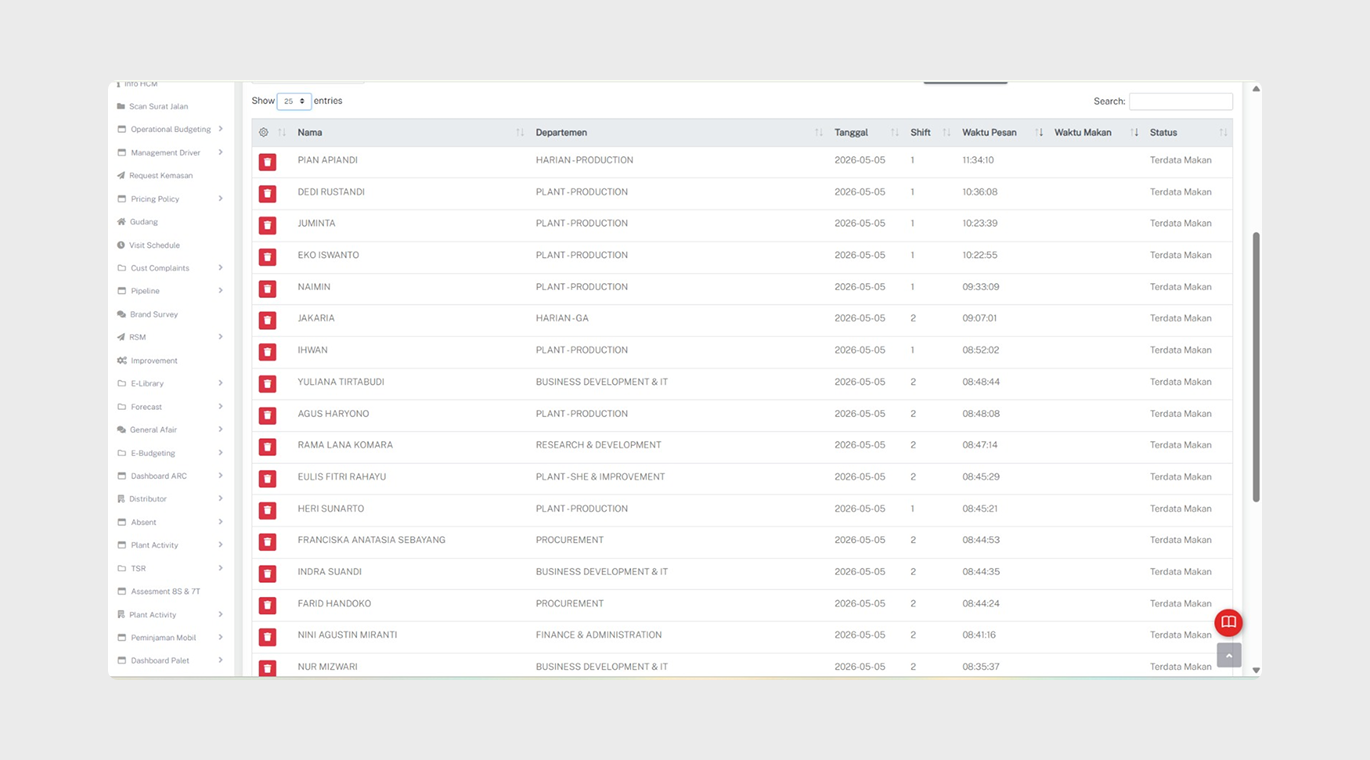Remove NINI AGUSTIN MIRANTI entry

267,637
